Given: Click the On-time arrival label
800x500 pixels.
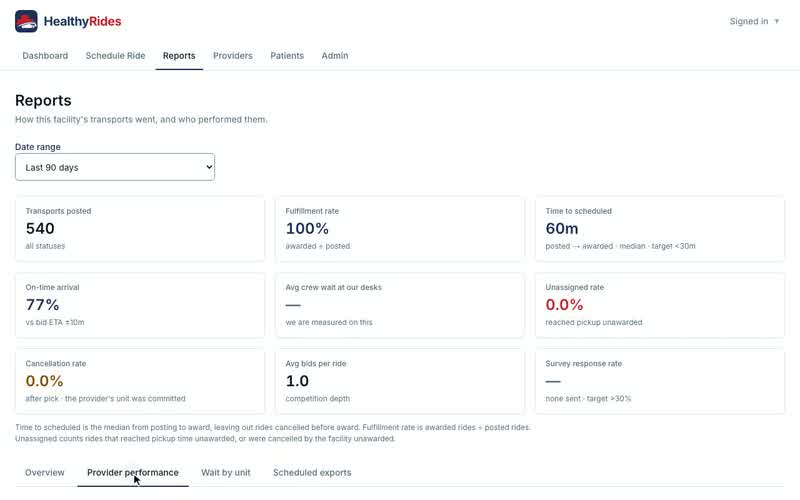Looking at the screenshot, I should coord(53,287).
